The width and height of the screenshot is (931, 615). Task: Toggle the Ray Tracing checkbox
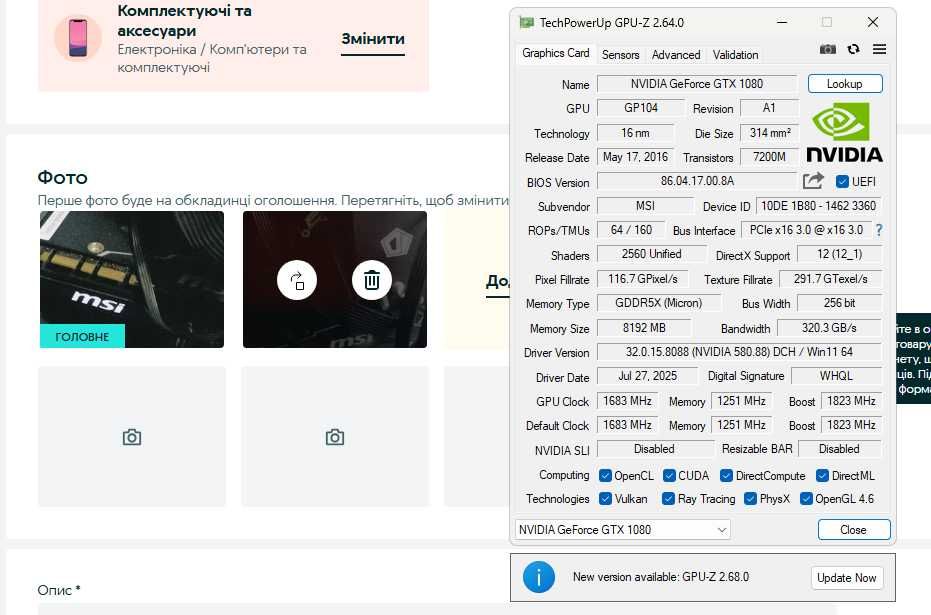[x=668, y=499]
